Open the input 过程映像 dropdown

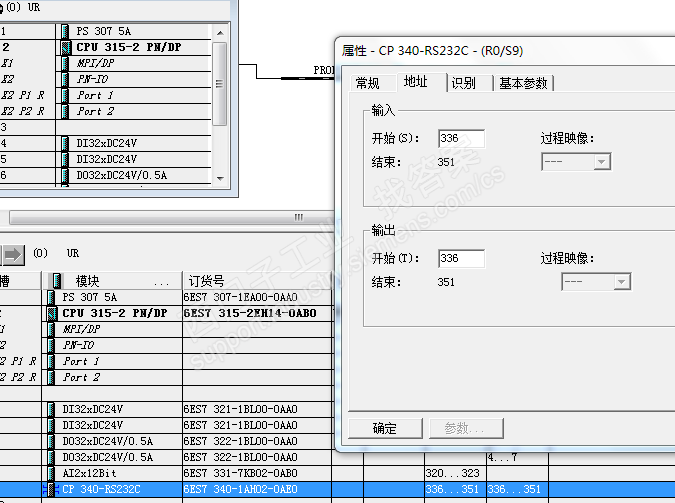(576, 162)
